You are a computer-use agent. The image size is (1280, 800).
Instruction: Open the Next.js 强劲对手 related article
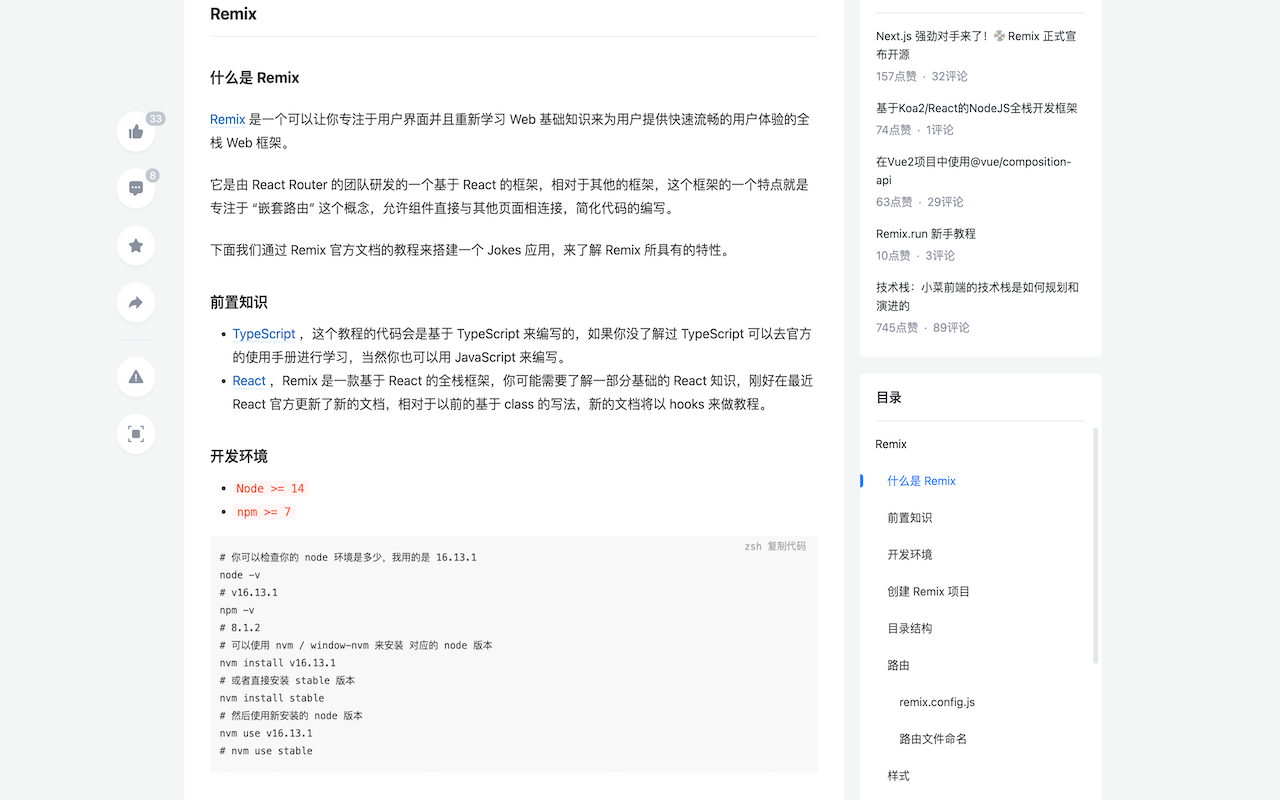978,45
